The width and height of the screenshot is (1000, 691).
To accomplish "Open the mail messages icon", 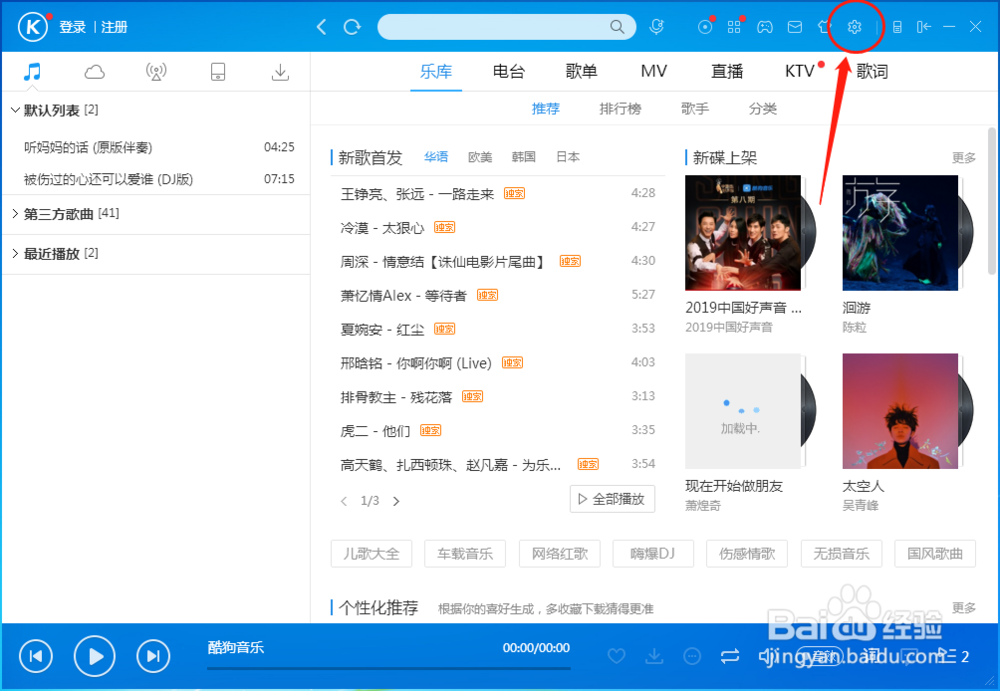I will click(x=795, y=27).
